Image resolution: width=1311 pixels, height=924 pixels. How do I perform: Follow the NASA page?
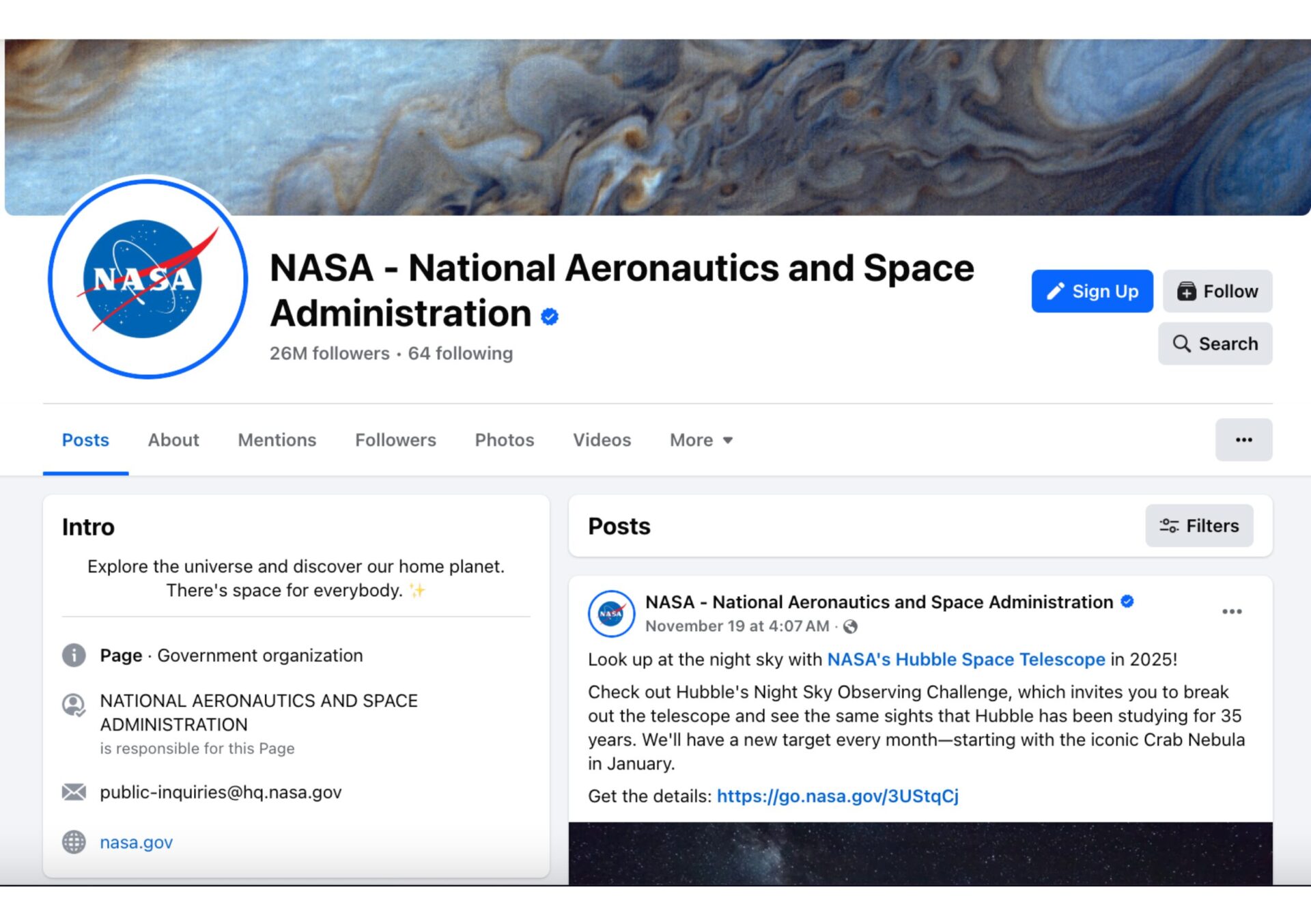[x=1217, y=291]
